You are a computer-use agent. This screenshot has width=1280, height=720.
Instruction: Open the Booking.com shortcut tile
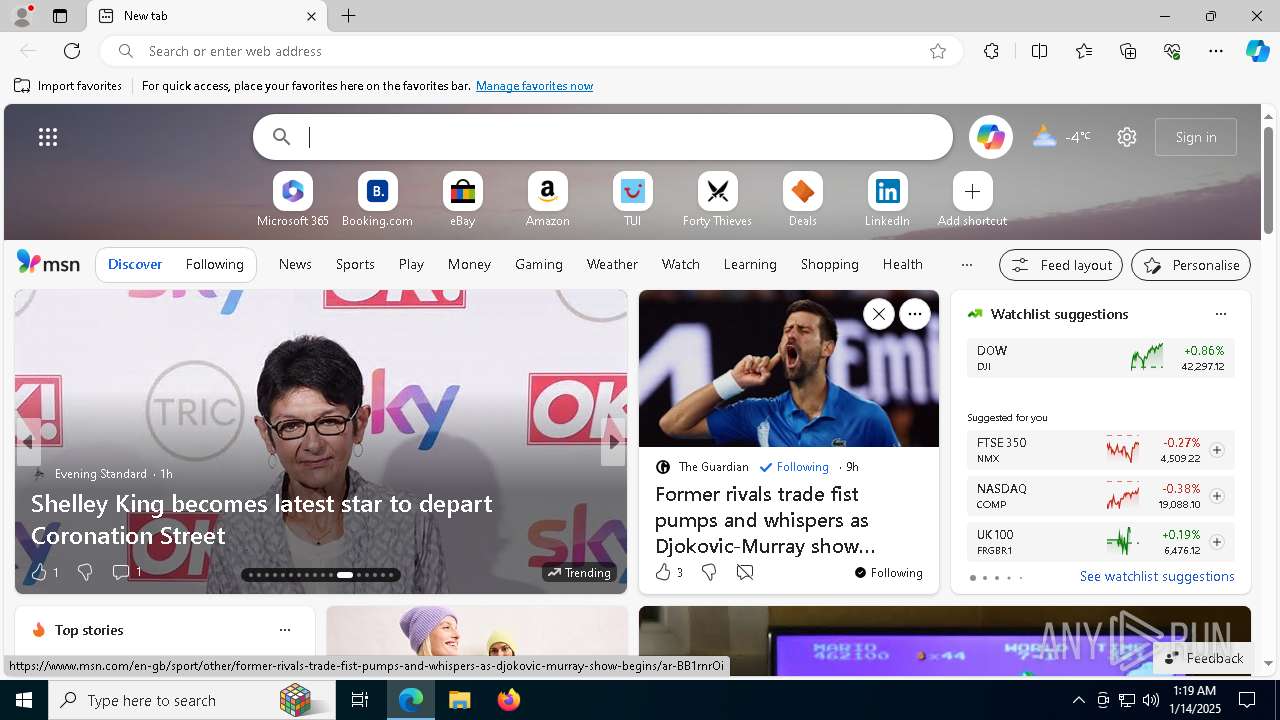(377, 200)
